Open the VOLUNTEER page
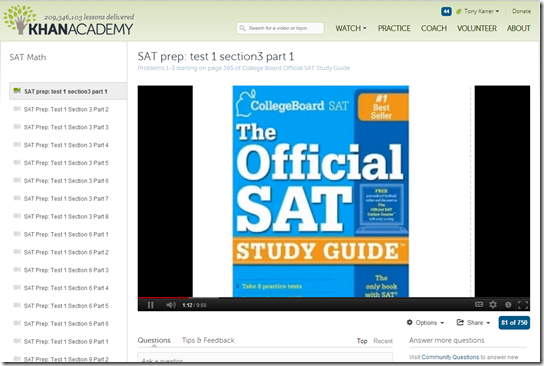The height and width of the screenshot is (366, 544). [x=477, y=28]
